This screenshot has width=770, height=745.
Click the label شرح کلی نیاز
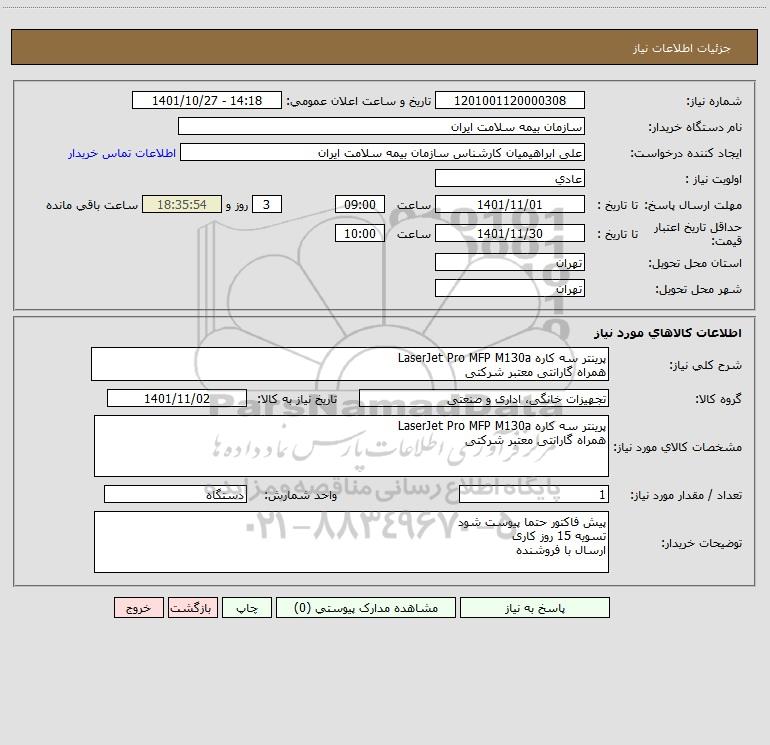(706, 366)
